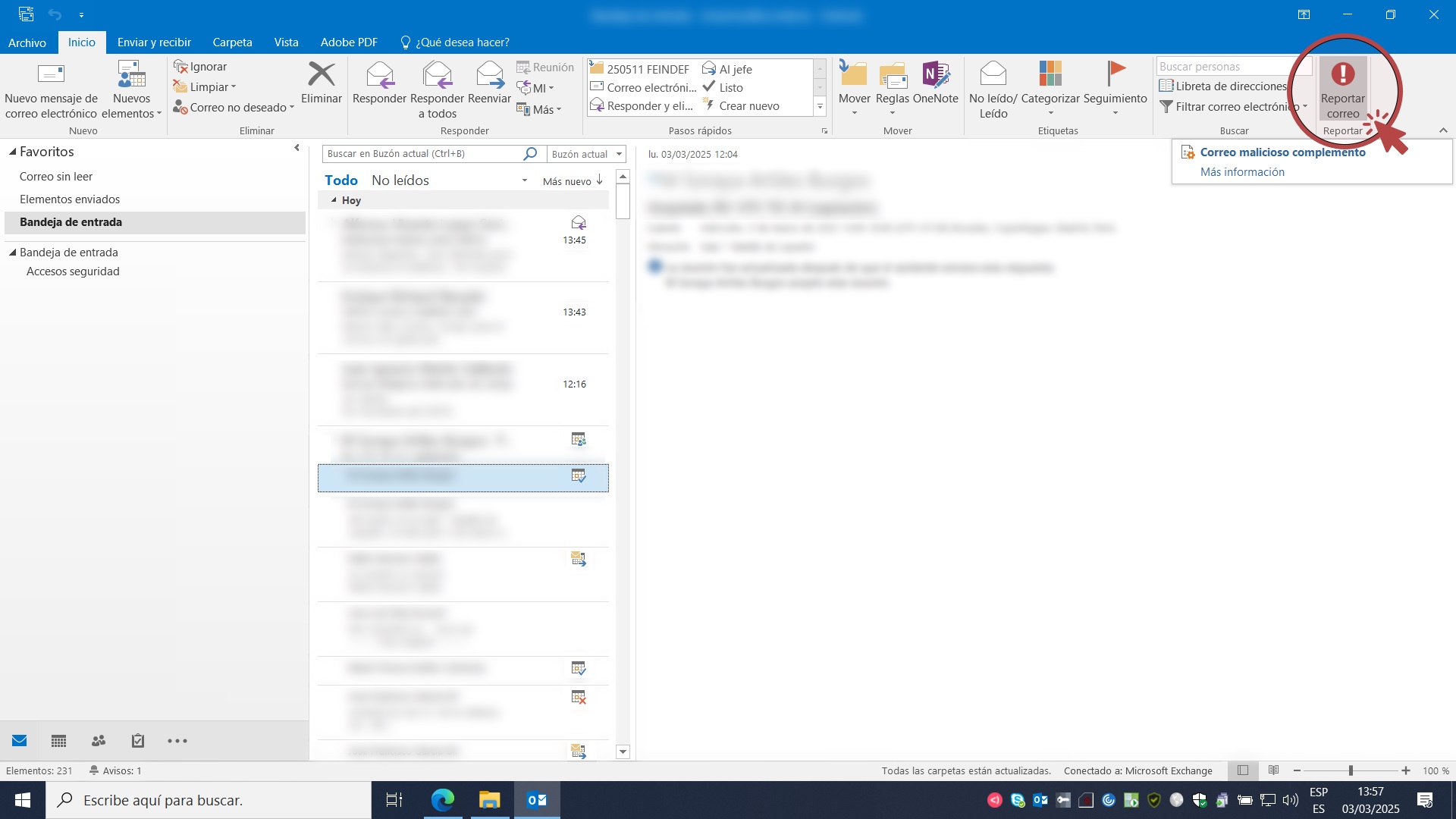Click the Más información link
1456x819 pixels.
point(1242,172)
